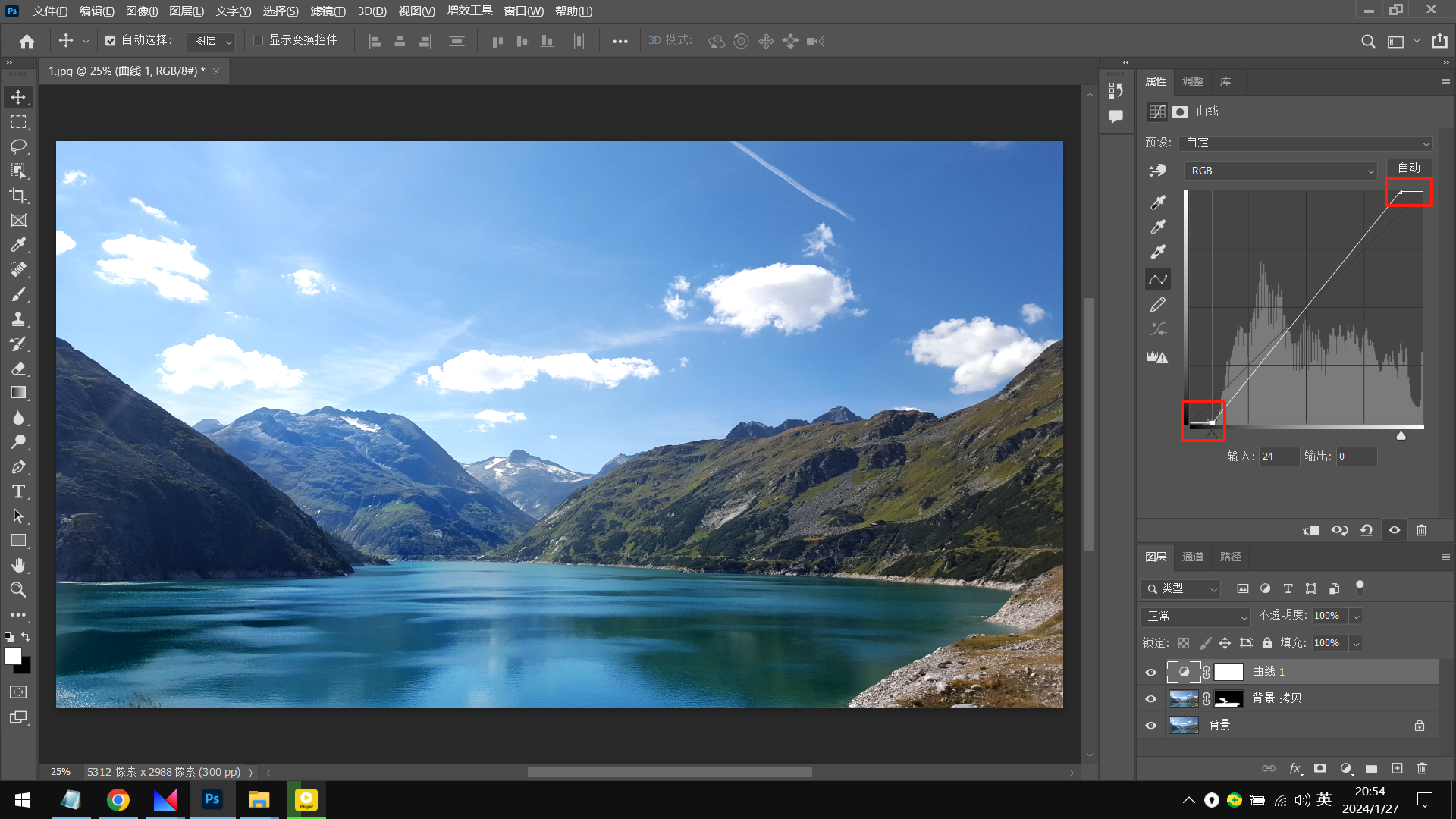The image size is (1456, 819).
Task: Select the Crop tool
Action: (18, 196)
